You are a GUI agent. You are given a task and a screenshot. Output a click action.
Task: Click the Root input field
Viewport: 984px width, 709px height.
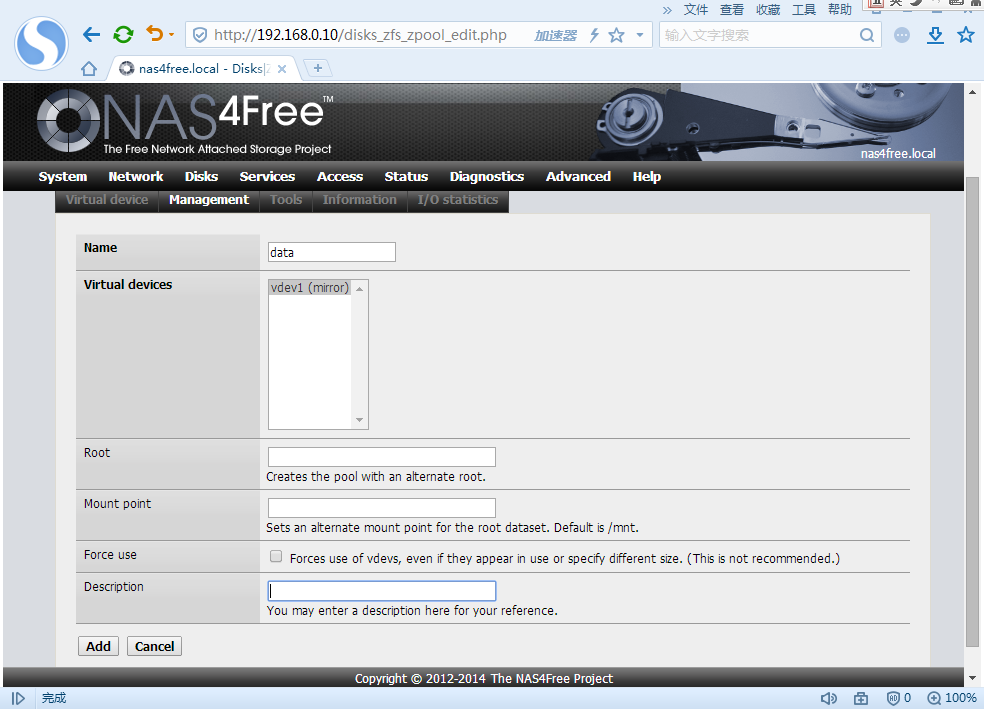click(x=382, y=457)
